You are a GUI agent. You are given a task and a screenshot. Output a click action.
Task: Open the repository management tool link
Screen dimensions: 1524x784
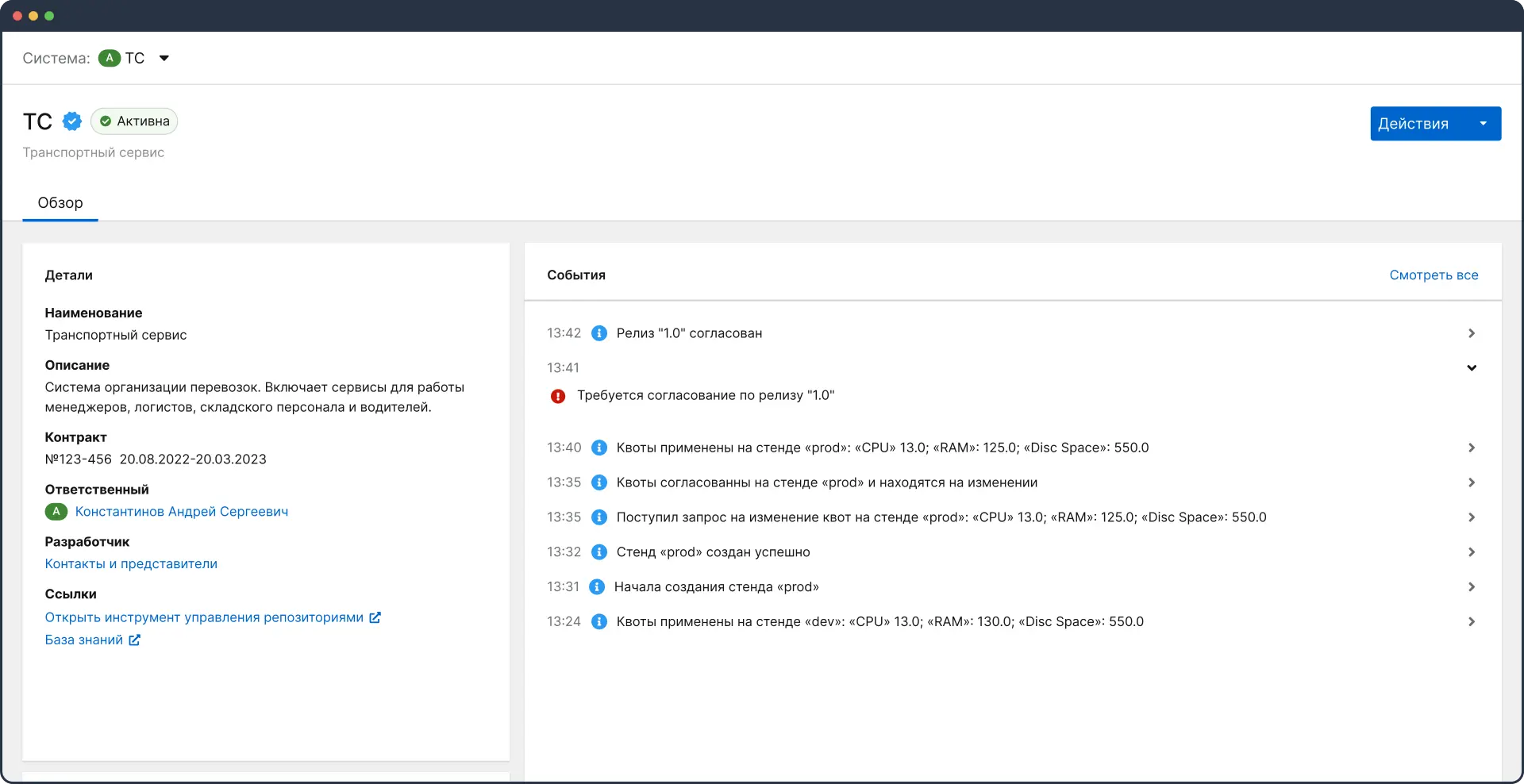coord(204,617)
